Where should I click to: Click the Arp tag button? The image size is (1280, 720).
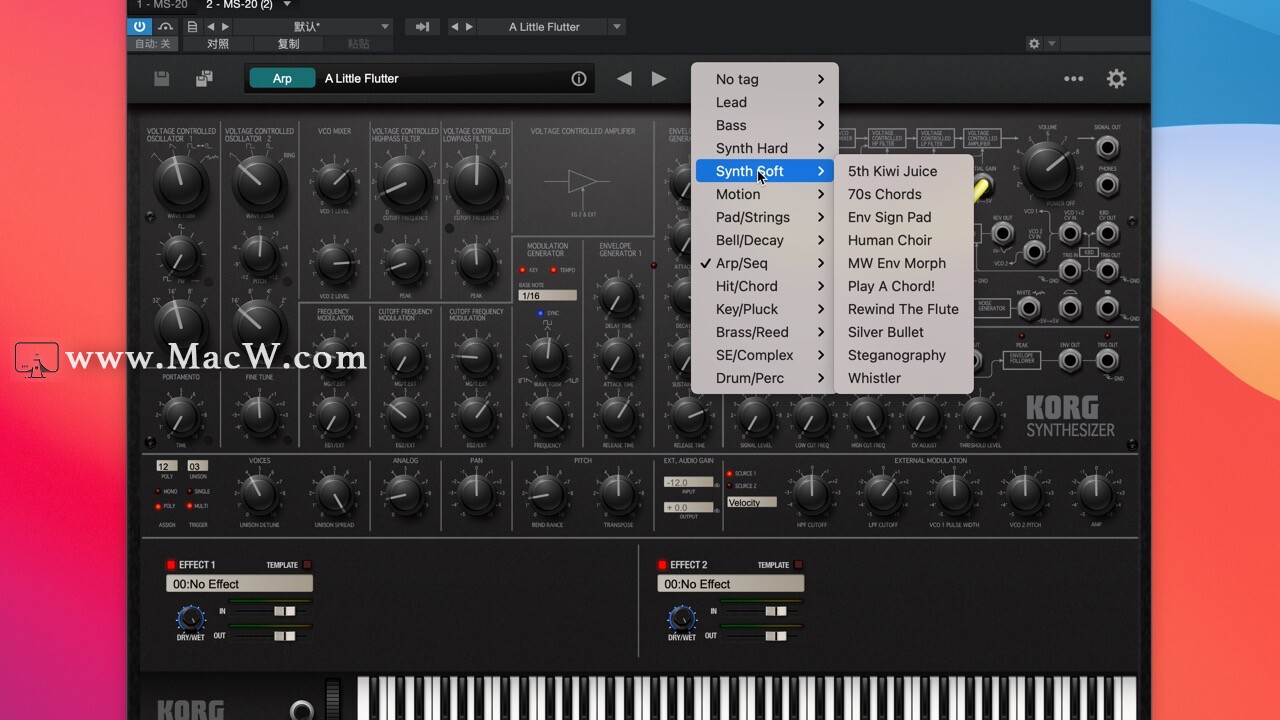(x=282, y=78)
